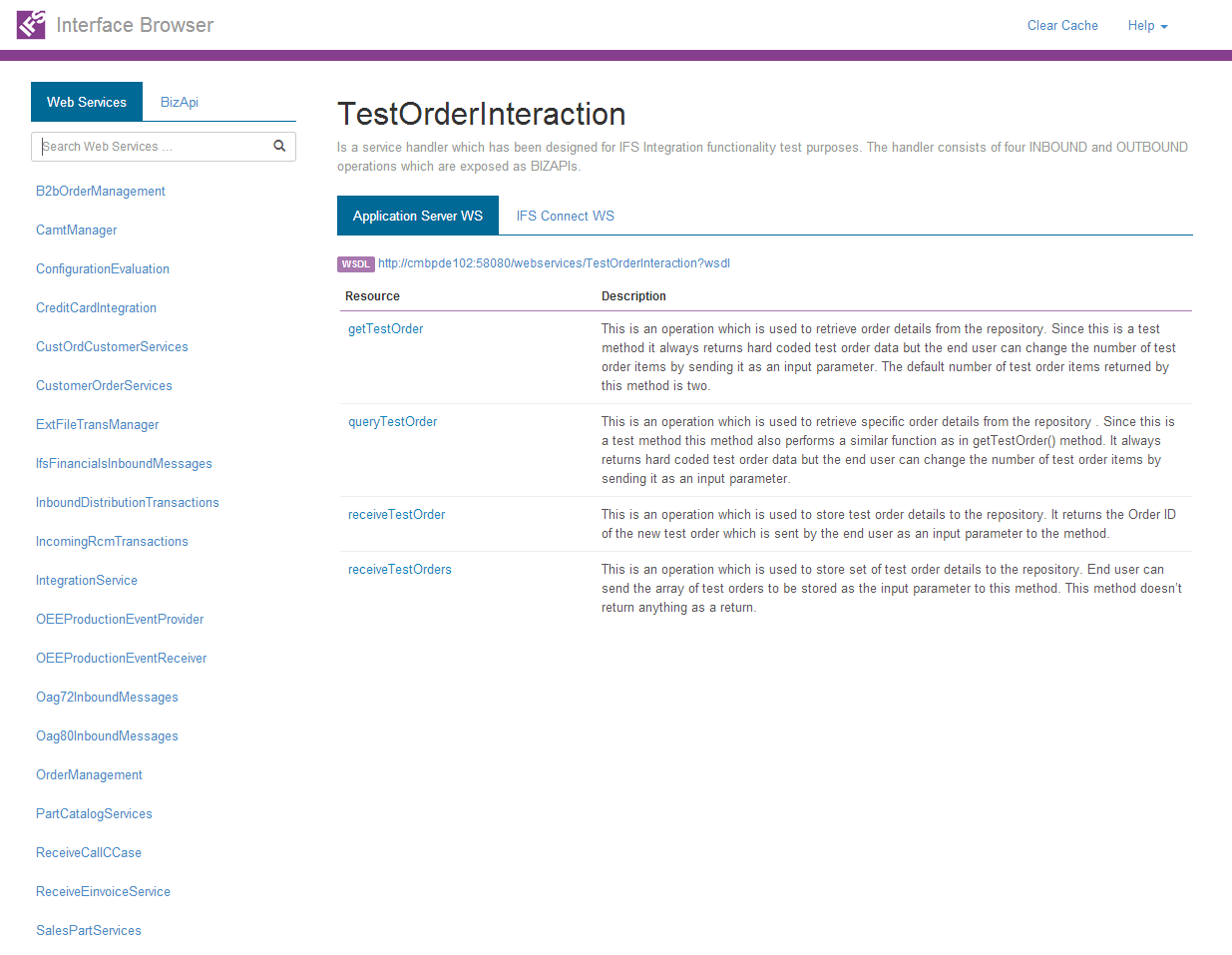Open the getTestOrder operation
Screen dimensions: 1232x955
385,328
